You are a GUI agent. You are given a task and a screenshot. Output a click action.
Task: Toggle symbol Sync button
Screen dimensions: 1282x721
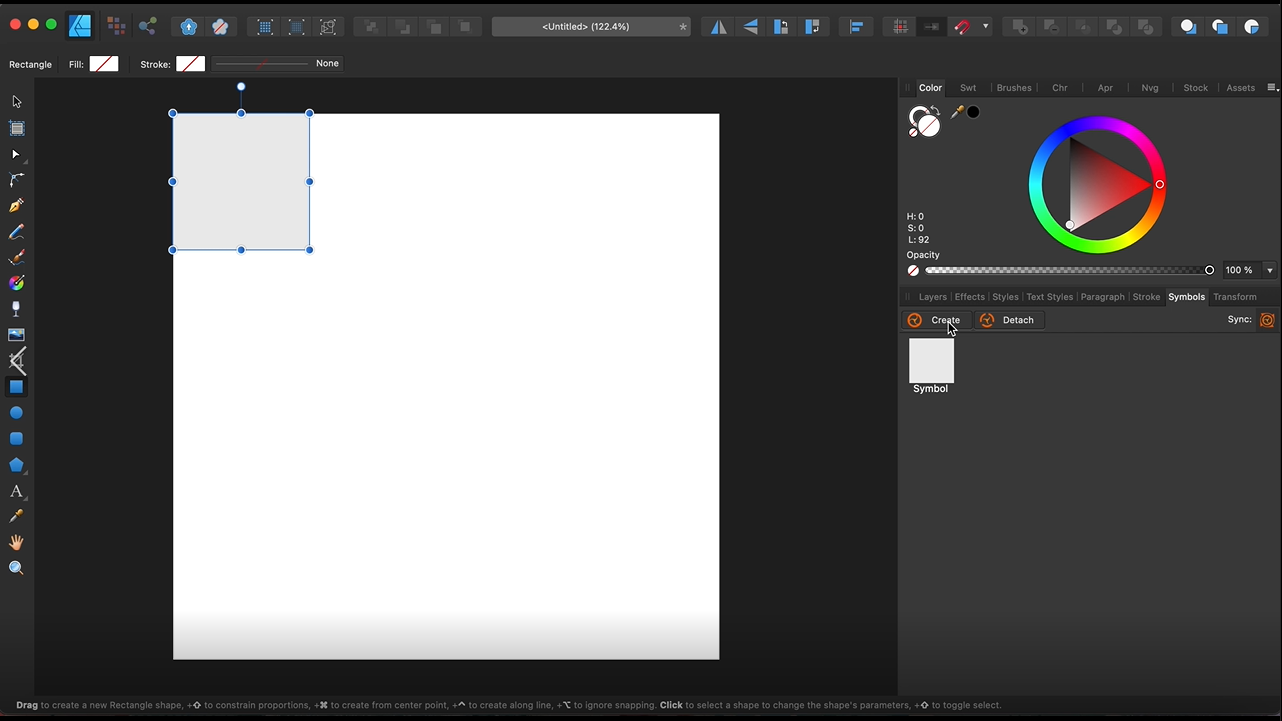1267,320
